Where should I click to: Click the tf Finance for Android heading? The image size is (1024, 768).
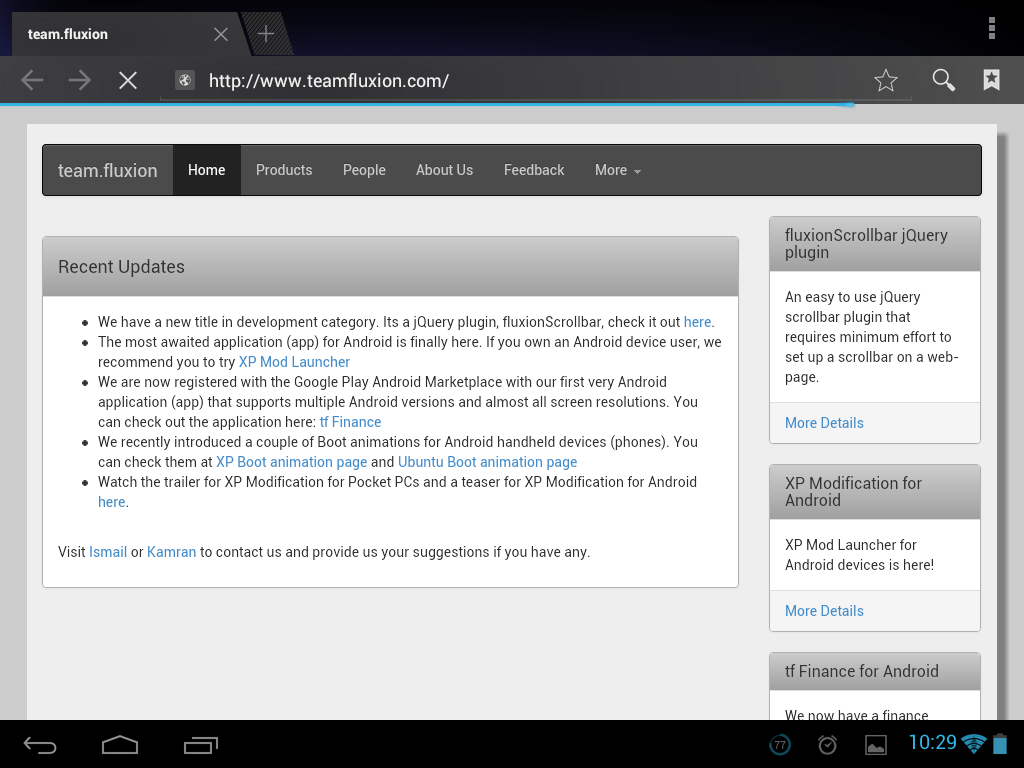tap(861, 671)
